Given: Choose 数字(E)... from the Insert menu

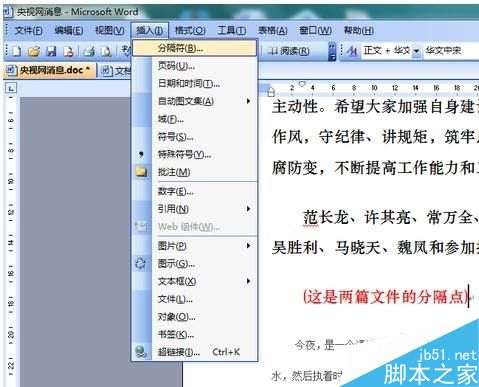Looking at the screenshot, I should click(x=194, y=191).
